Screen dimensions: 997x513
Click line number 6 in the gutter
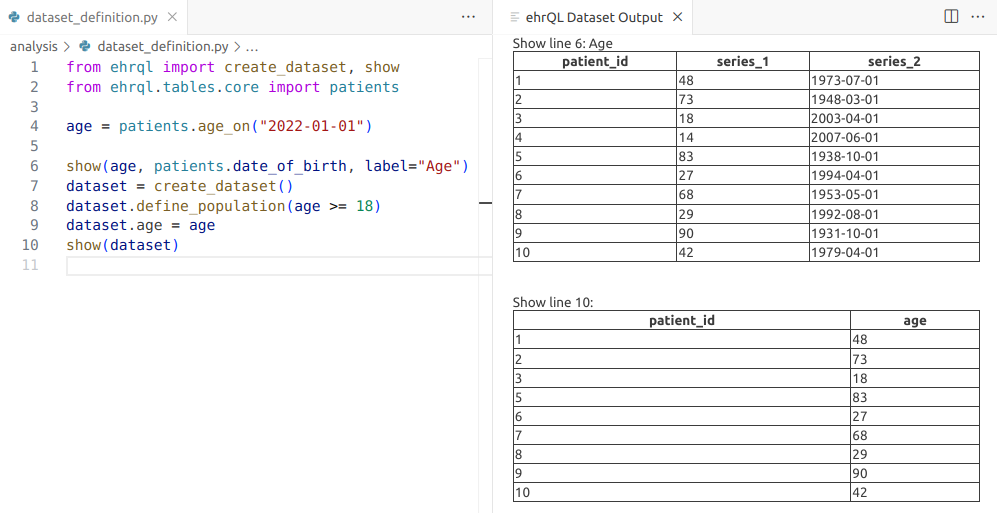coord(34,166)
